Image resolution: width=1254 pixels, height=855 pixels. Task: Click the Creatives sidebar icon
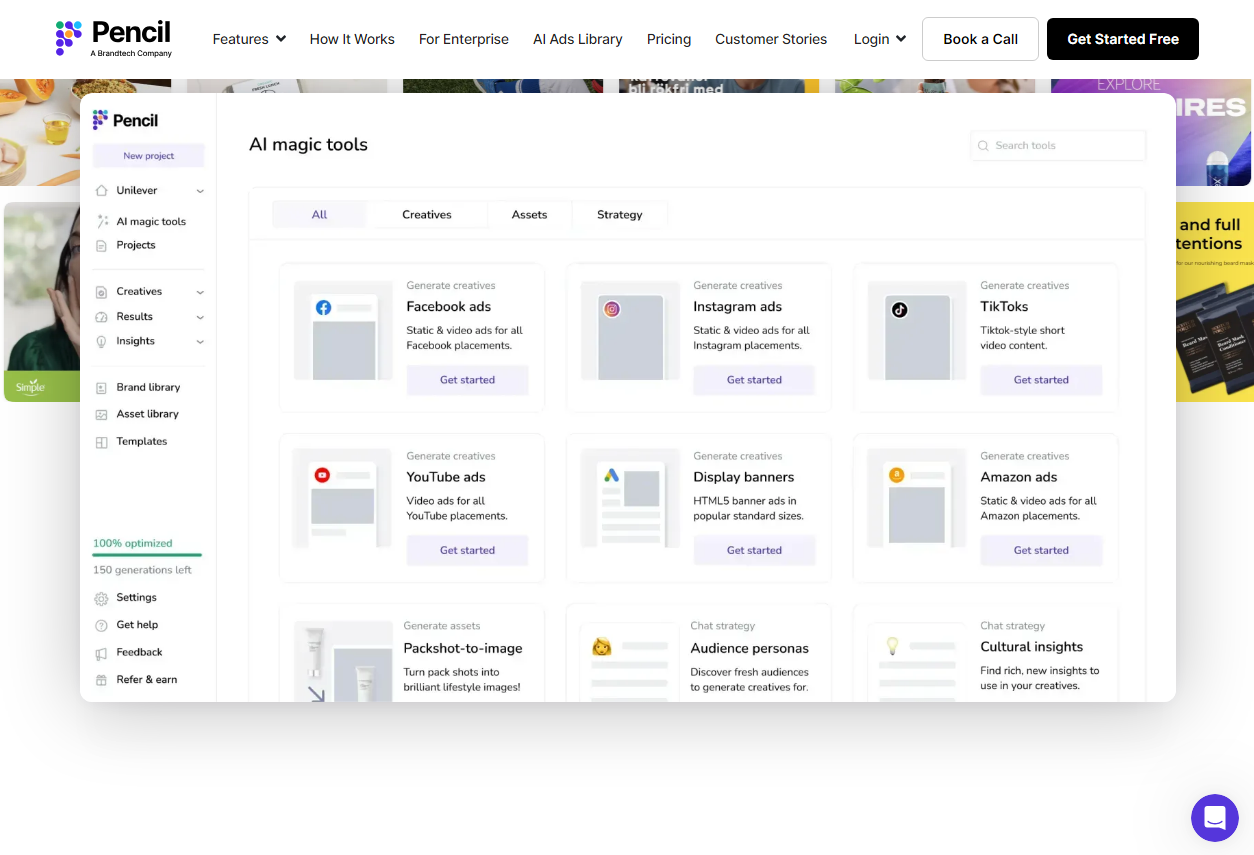click(101, 292)
